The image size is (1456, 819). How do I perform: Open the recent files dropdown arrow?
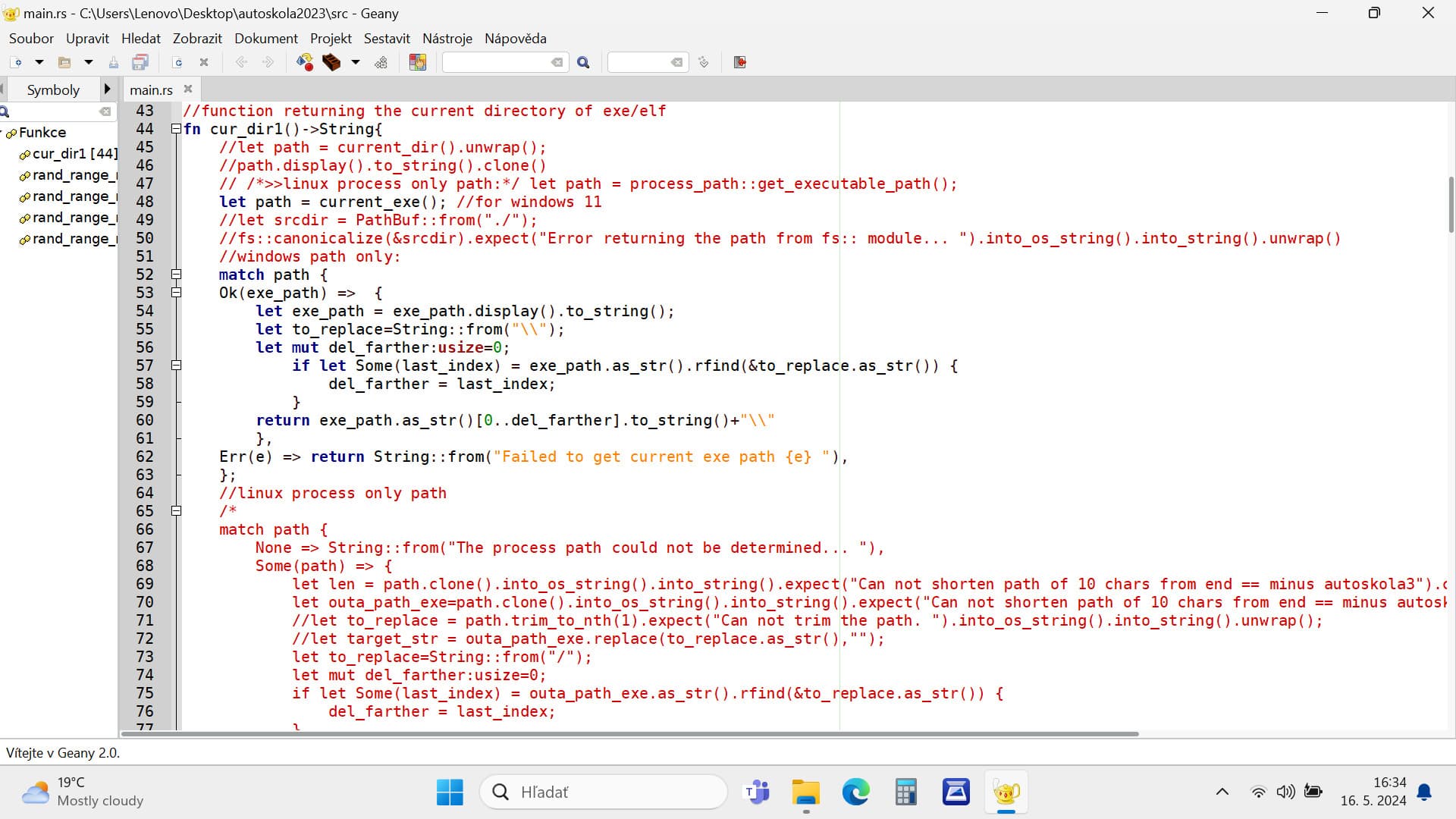point(88,62)
